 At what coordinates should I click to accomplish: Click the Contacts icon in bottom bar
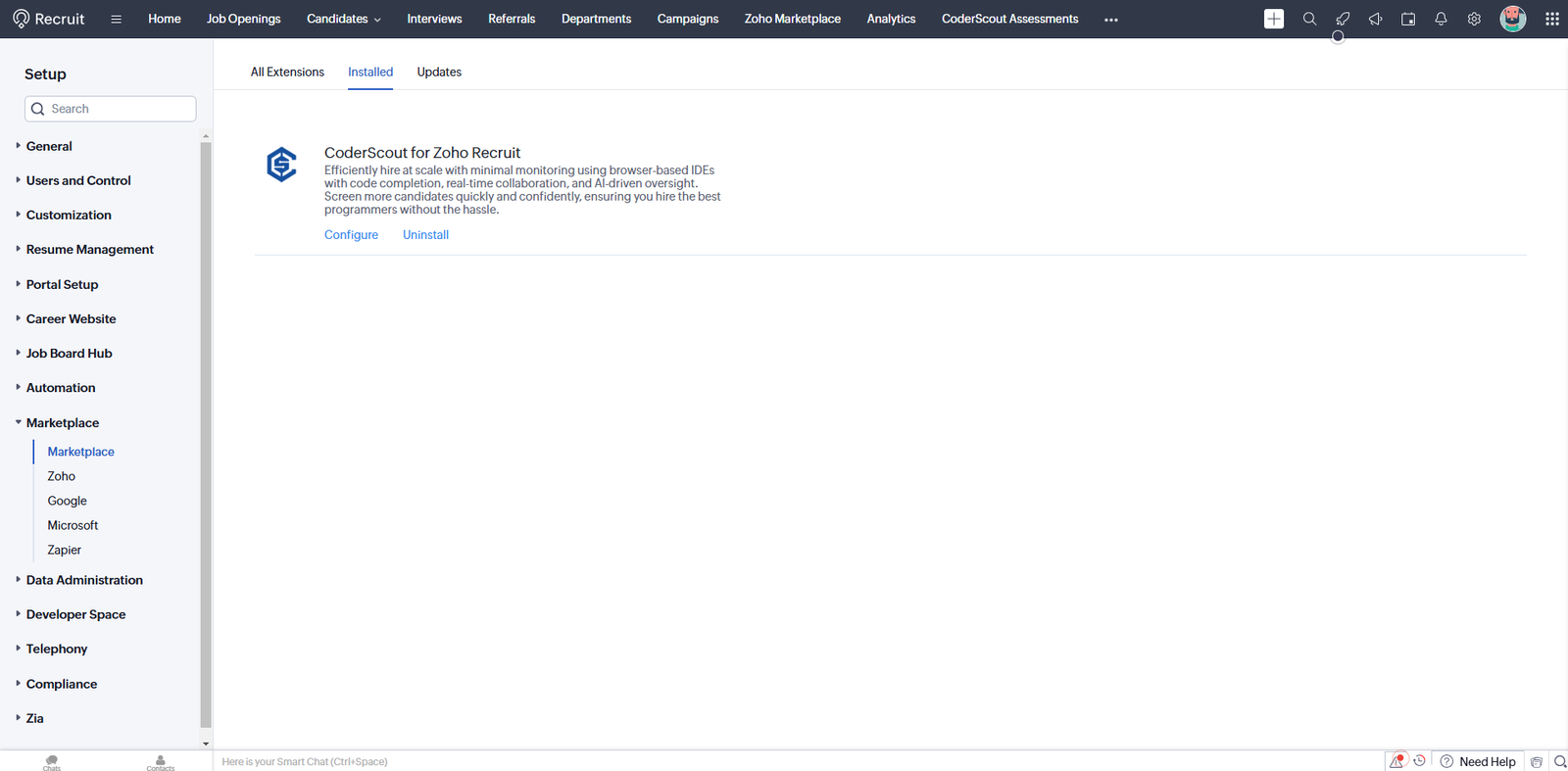point(161,761)
